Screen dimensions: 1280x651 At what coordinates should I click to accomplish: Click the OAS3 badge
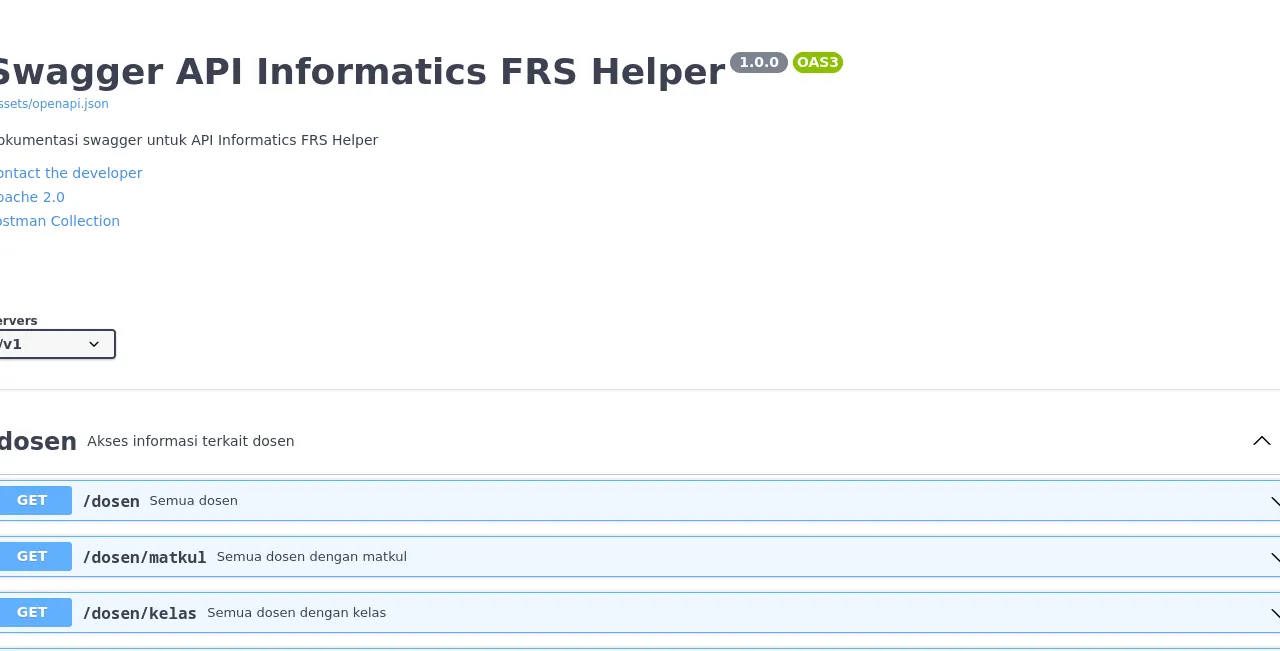tap(817, 62)
